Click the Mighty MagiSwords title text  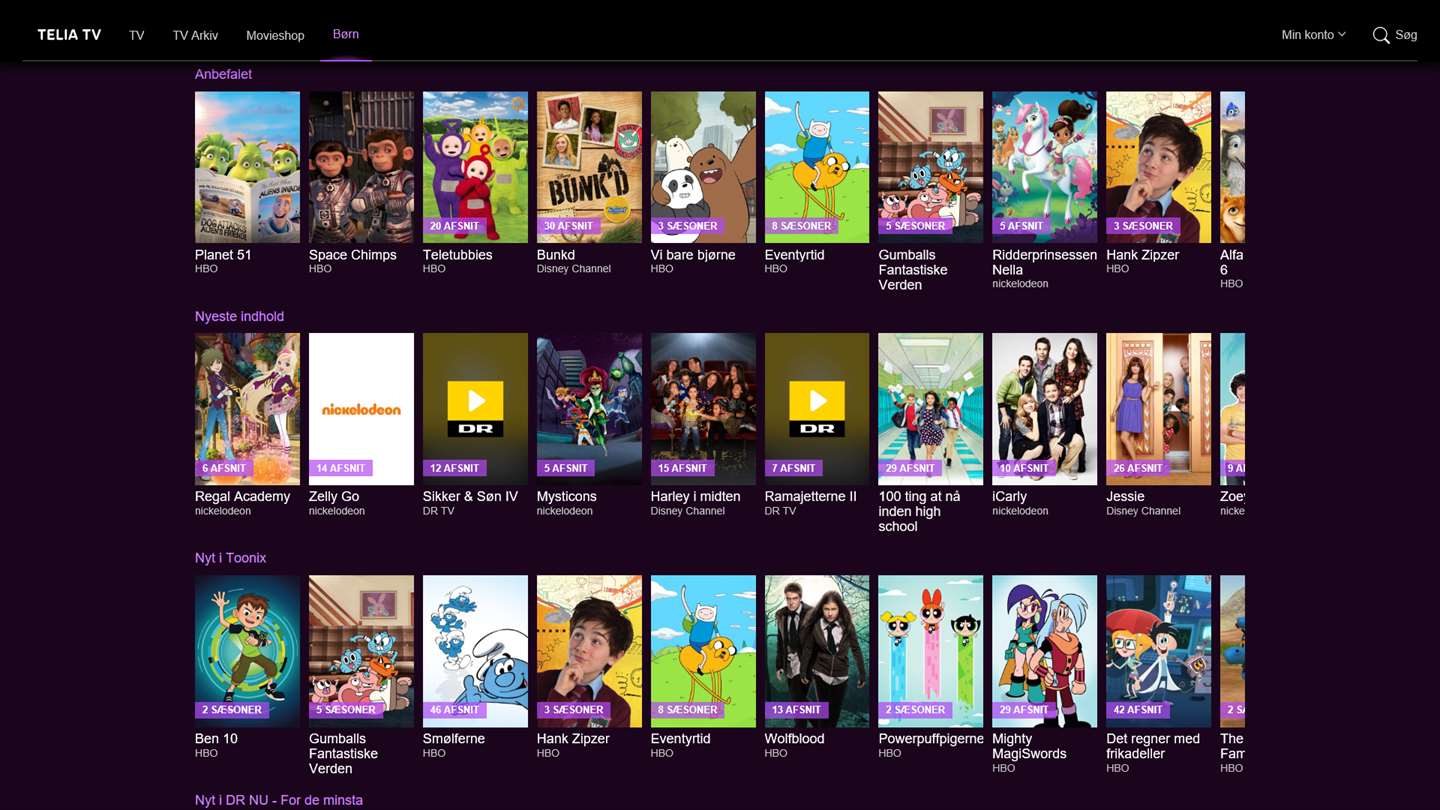pyautogui.click(x=1030, y=747)
